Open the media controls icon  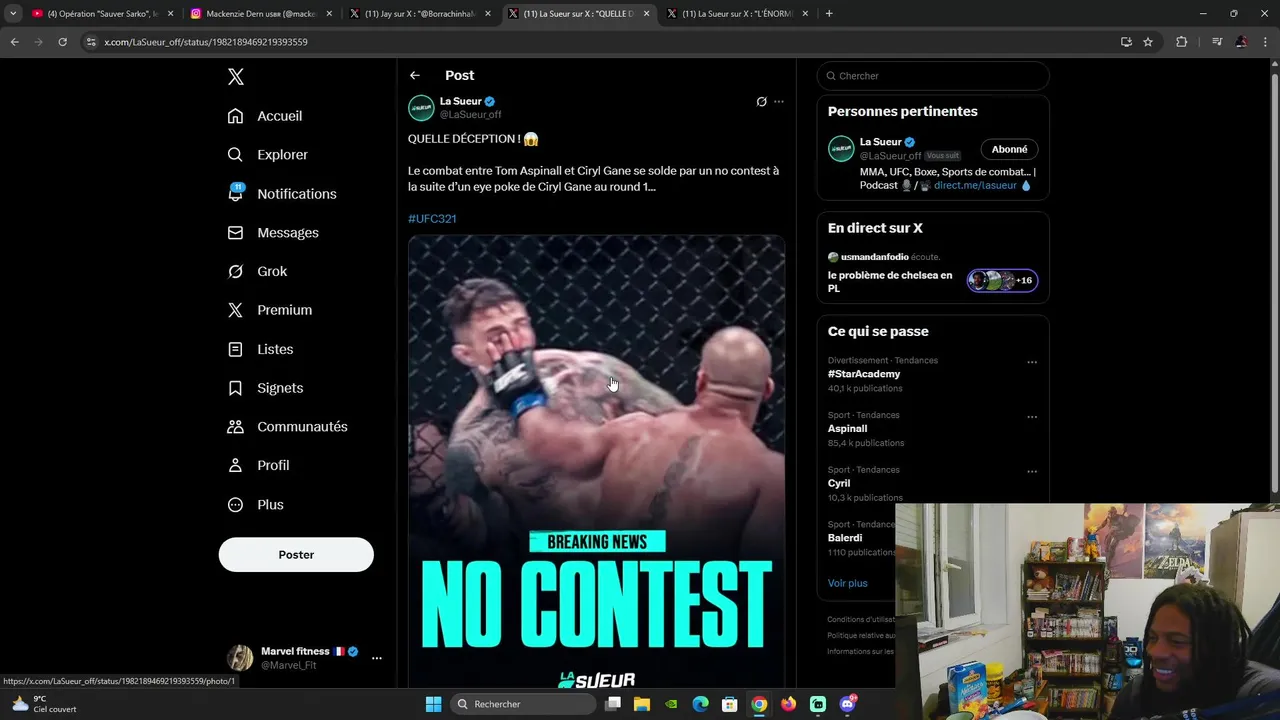pyautogui.click(x=1216, y=42)
